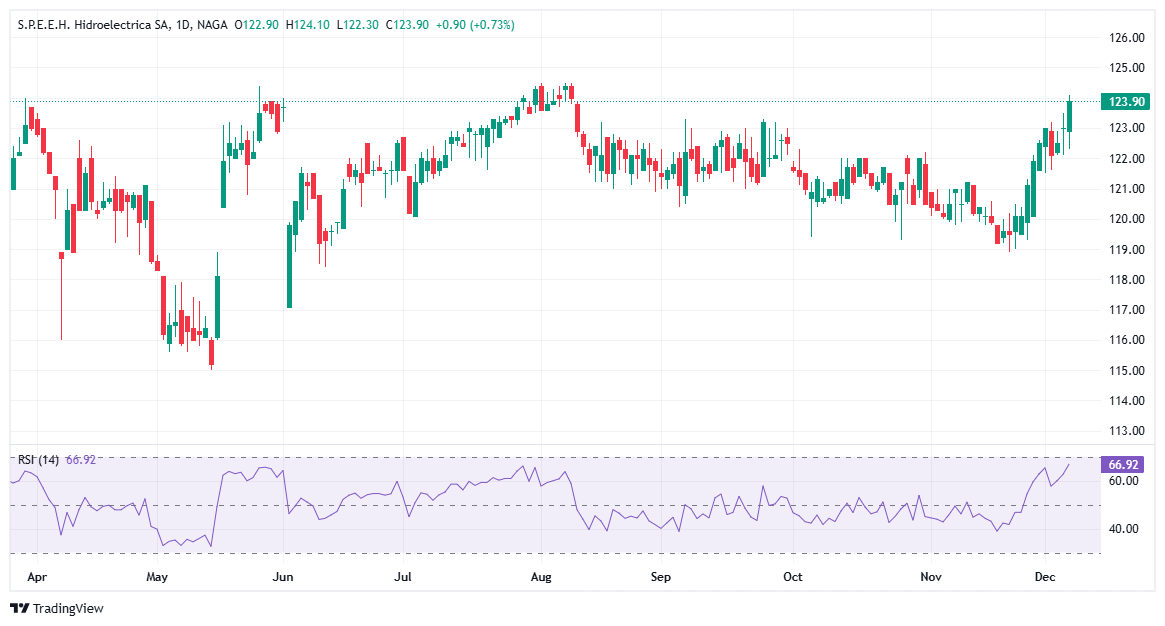Viewport: 1165px width, 626px height.
Task: Click the 126.00 price axis label
Action: coord(1126,38)
